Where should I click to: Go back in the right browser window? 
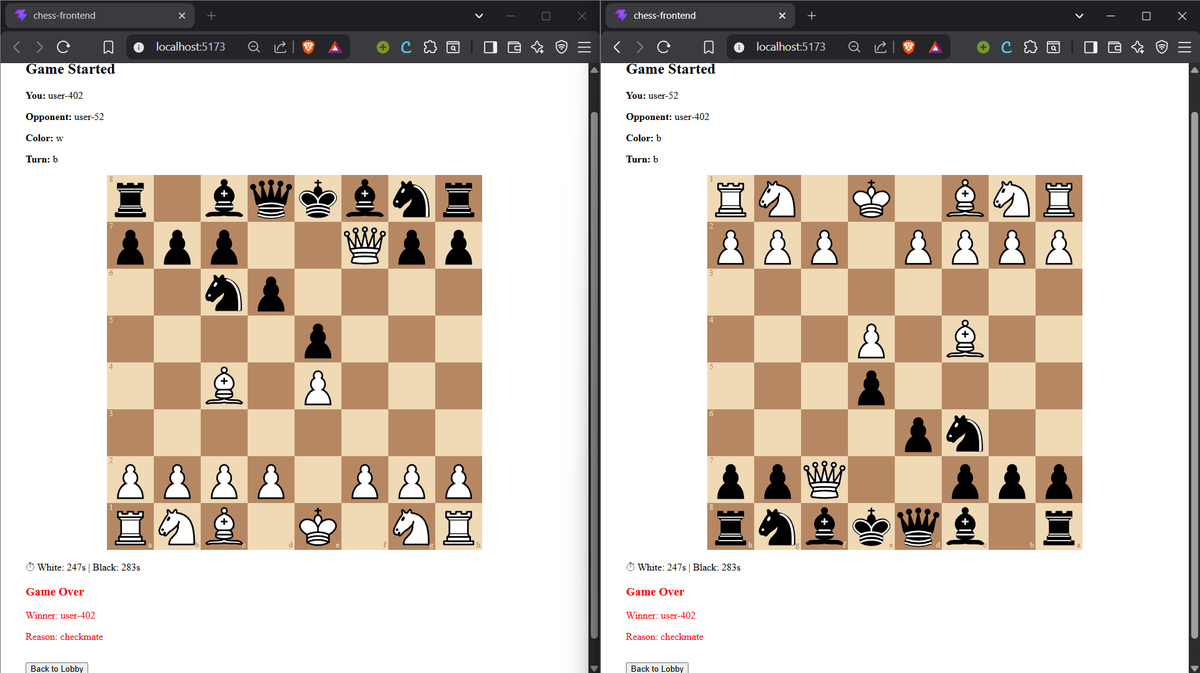[617, 47]
